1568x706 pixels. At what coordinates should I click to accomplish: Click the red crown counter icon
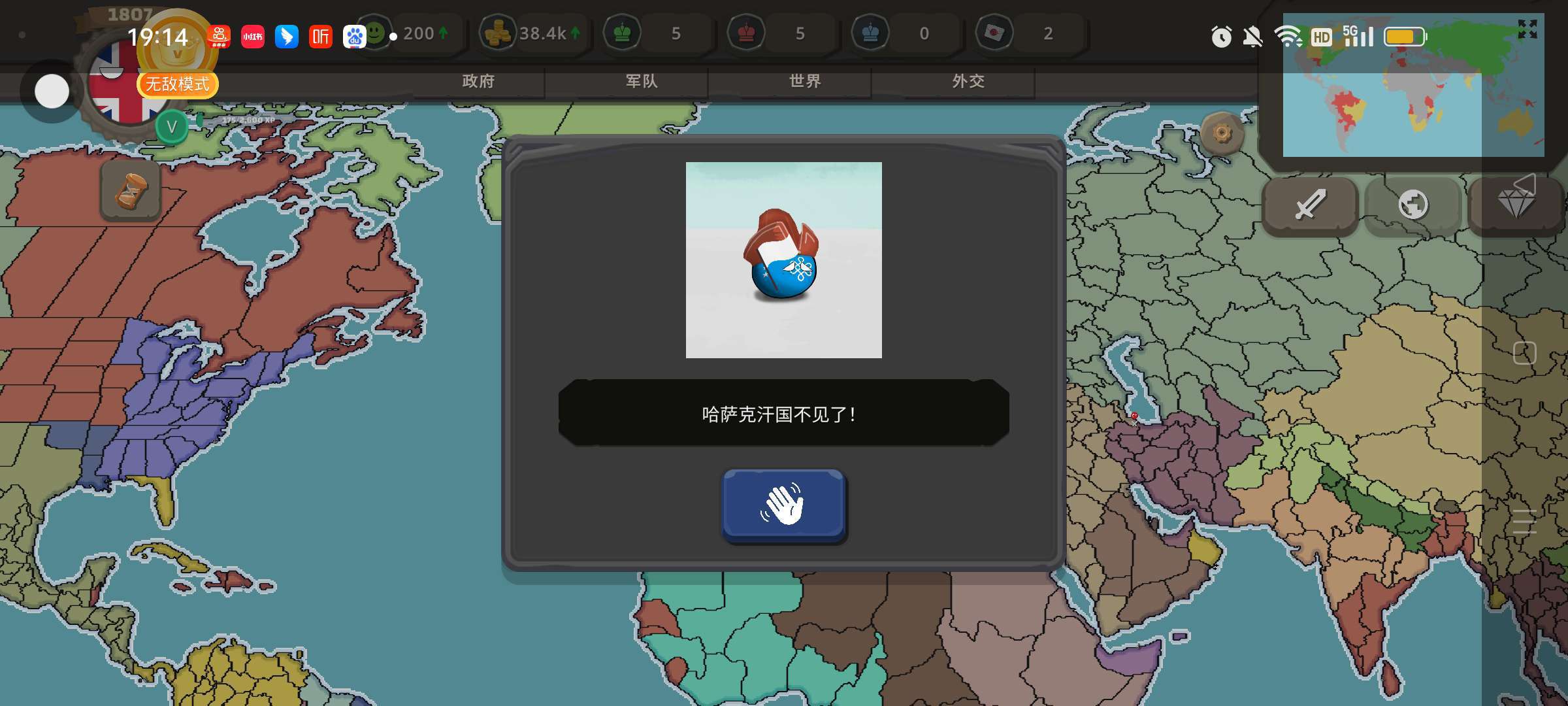746,33
